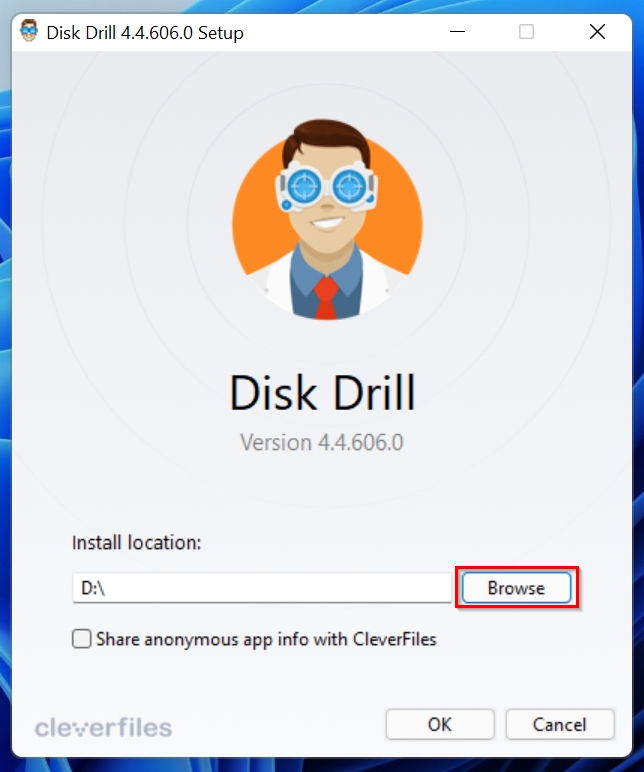
Task: Confirm setup with the OK button
Action: (440, 724)
